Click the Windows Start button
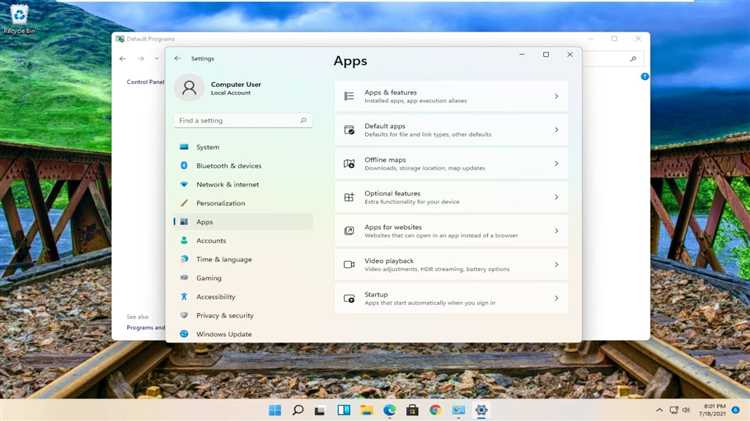750x421 pixels. pyautogui.click(x=275, y=410)
